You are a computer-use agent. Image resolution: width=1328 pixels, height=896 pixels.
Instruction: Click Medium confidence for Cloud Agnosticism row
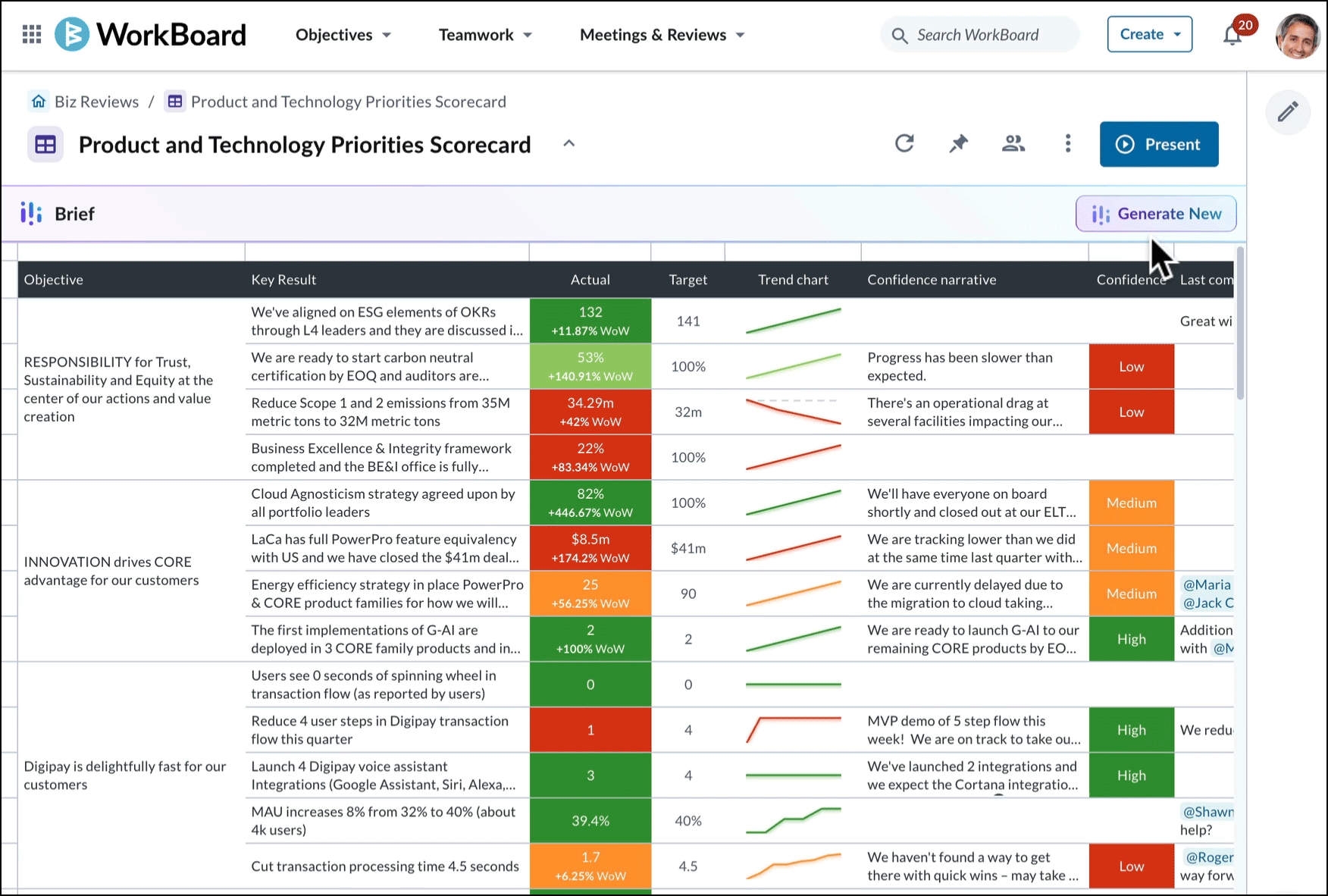(x=1132, y=503)
